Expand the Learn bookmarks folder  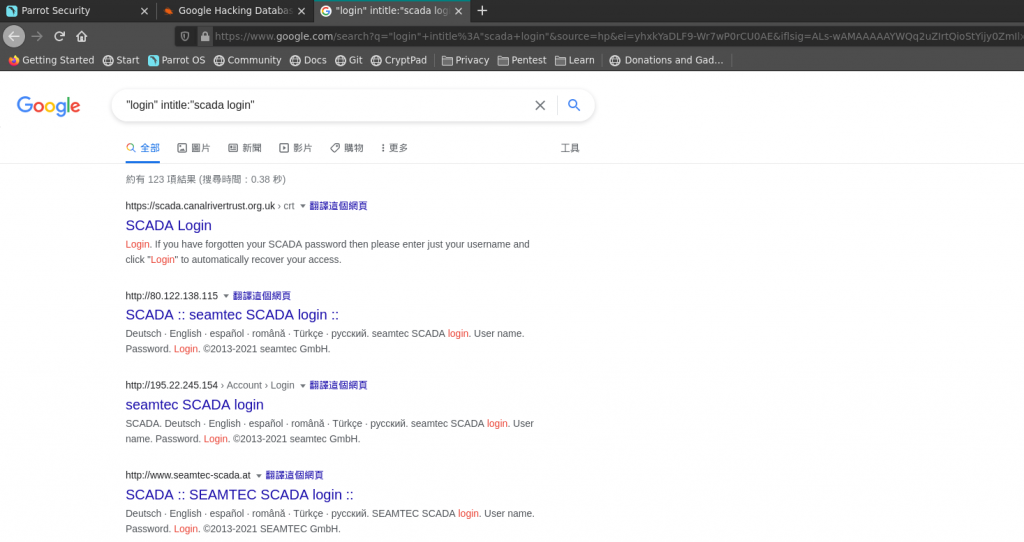575,60
